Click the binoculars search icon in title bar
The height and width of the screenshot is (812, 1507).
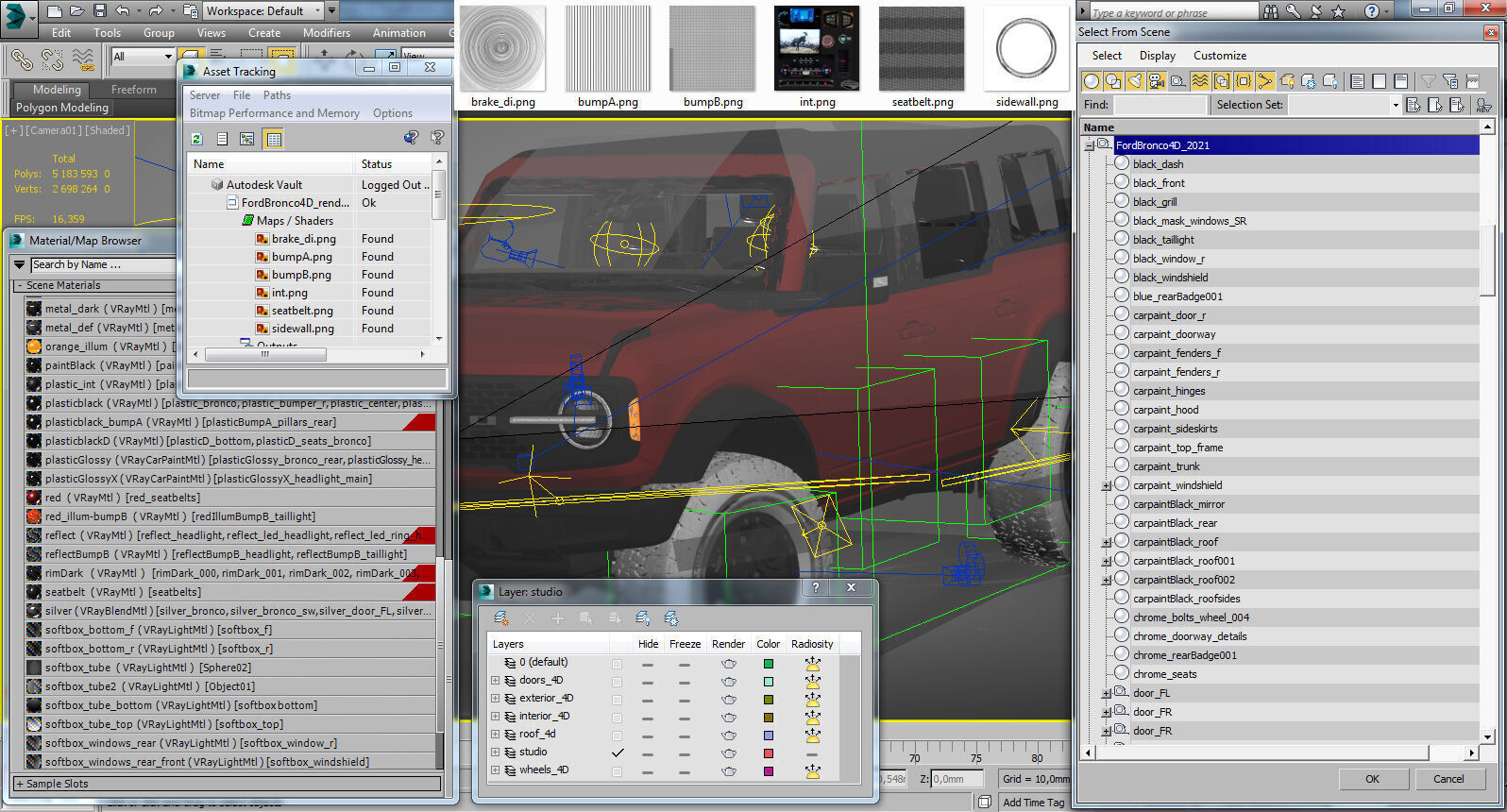[1271, 11]
